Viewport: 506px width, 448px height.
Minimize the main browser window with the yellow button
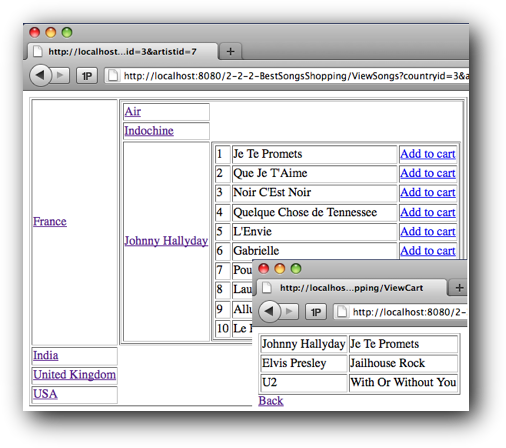[51, 32]
